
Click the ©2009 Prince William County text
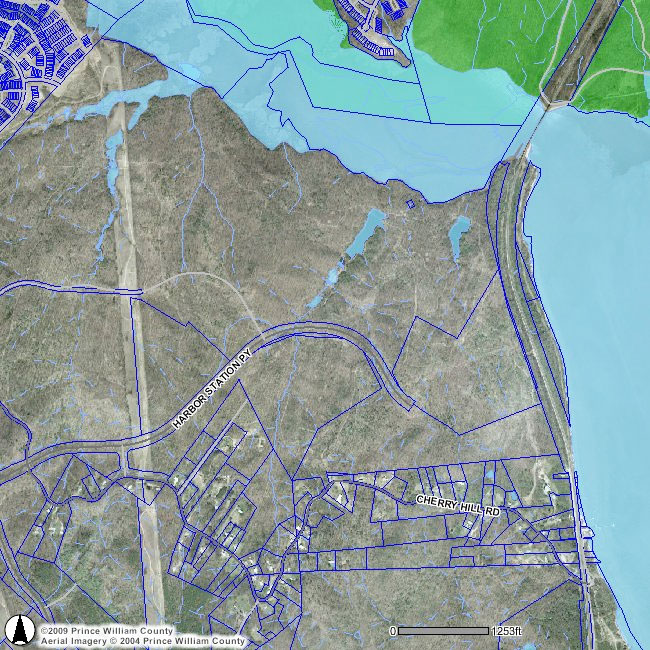(x=106, y=631)
